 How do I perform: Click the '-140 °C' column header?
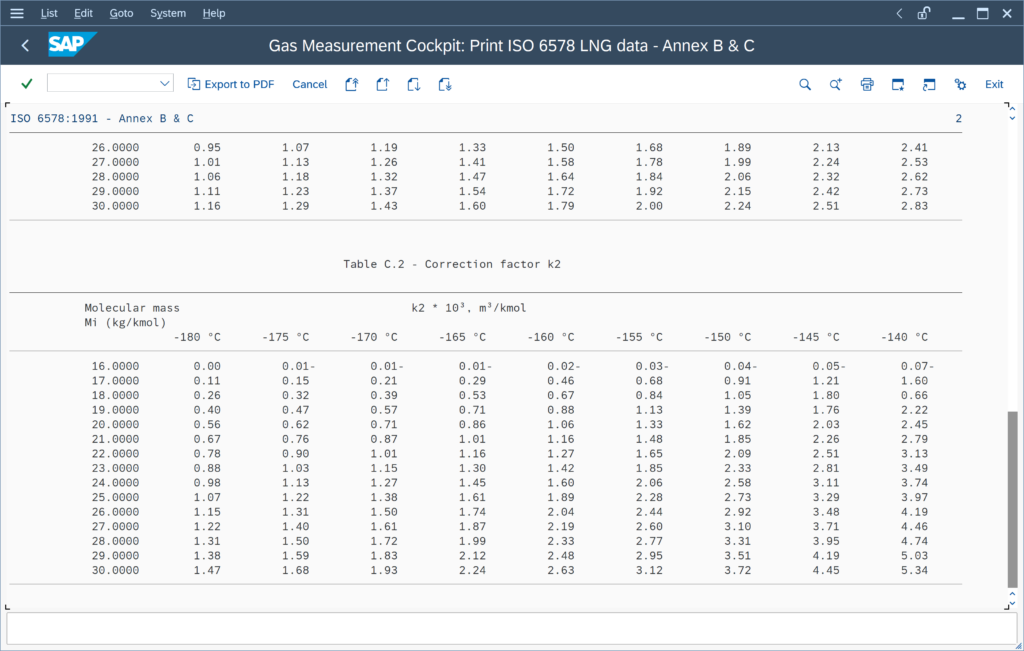click(x=904, y=337)
